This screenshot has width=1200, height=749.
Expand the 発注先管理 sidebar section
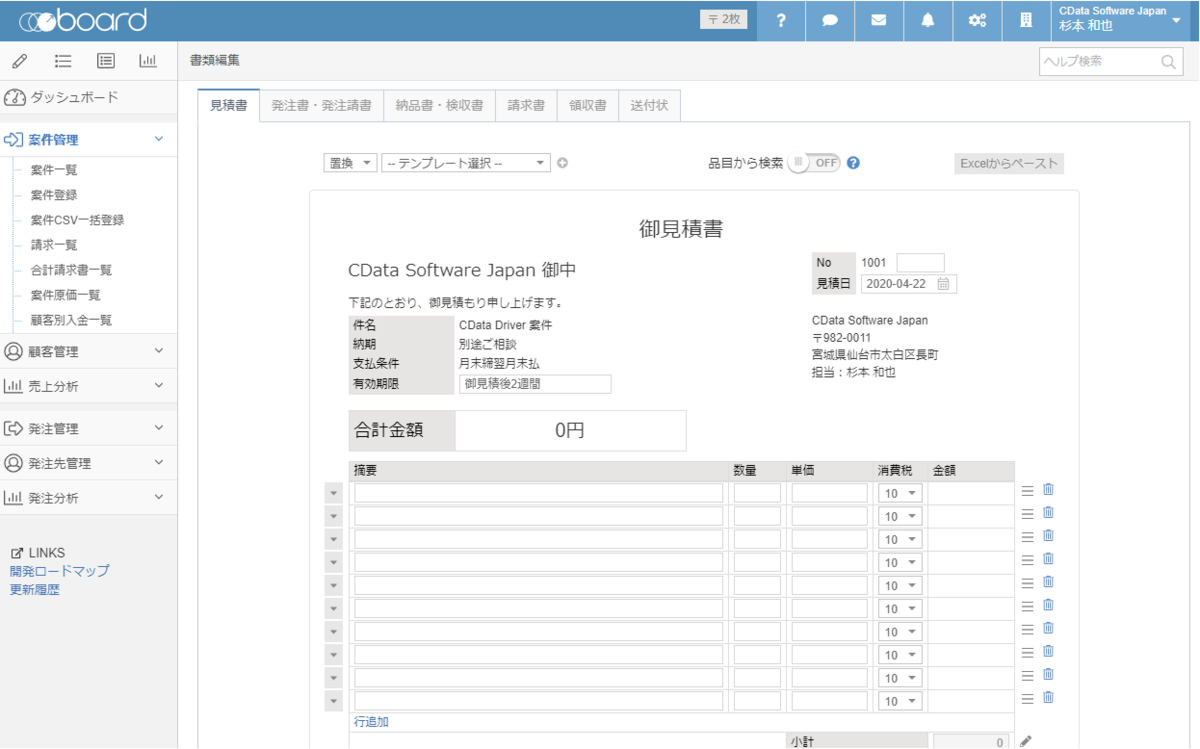point(89,463)
